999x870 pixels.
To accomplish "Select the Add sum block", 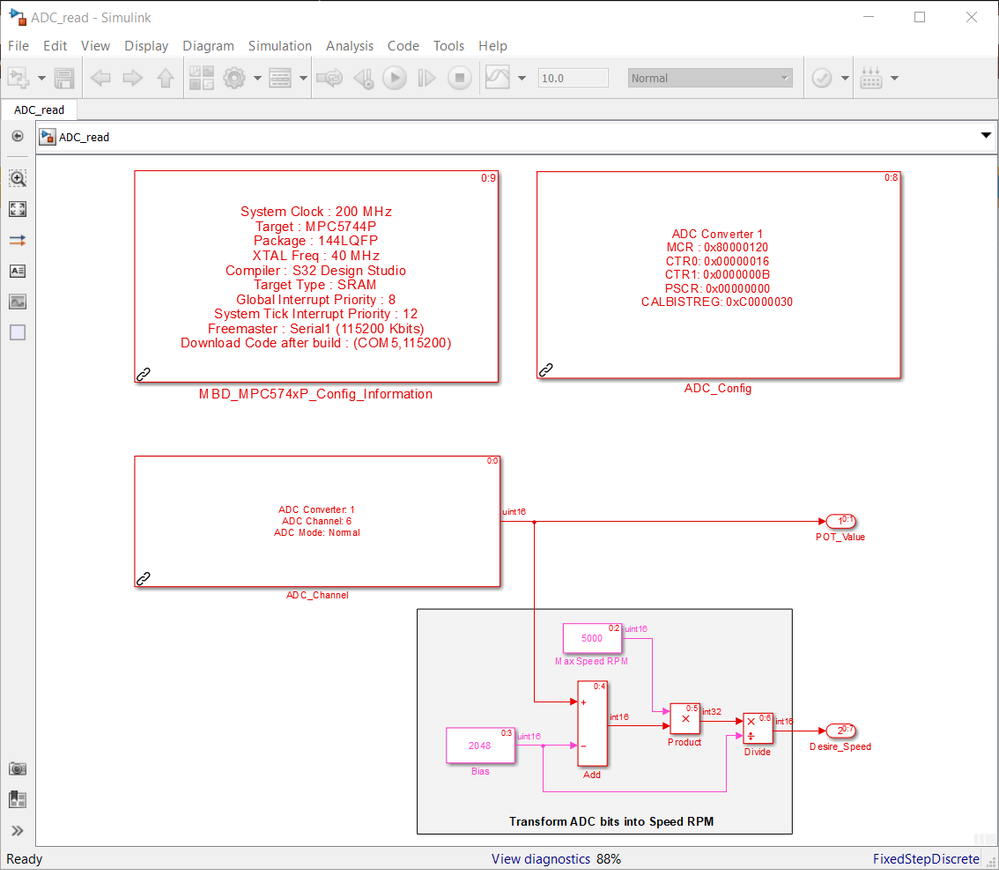I will point(592,724).
